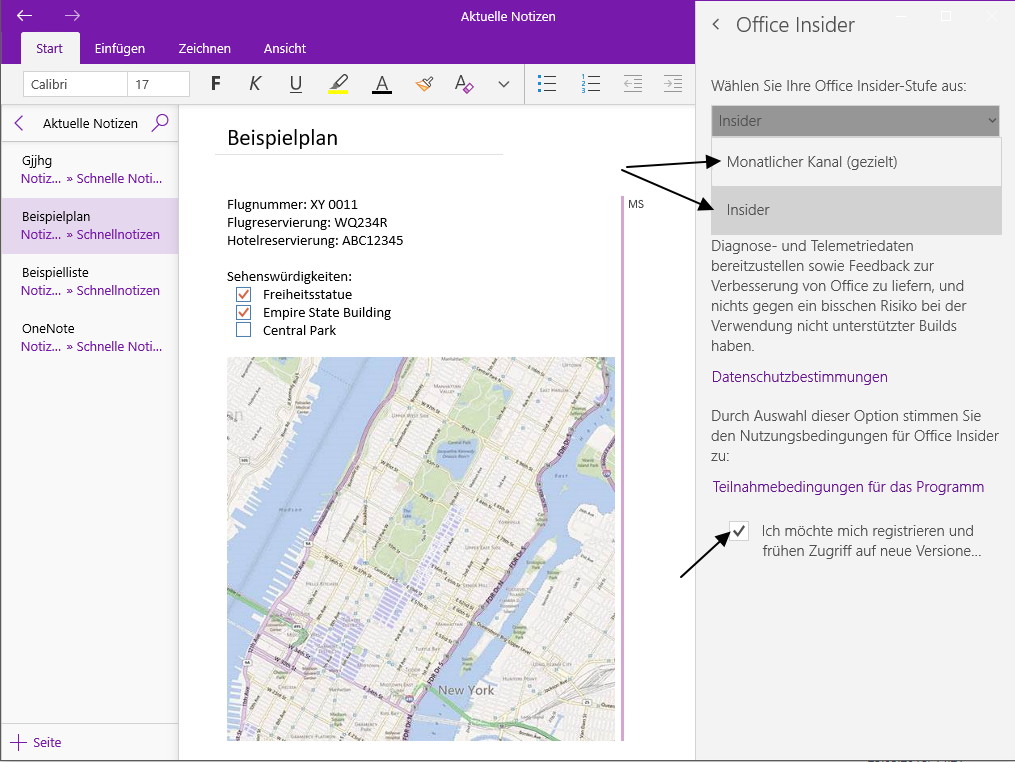Viewport: 1015px width, 762px height.
Task: Increase the paragraph indent
Action: (673, 84)
